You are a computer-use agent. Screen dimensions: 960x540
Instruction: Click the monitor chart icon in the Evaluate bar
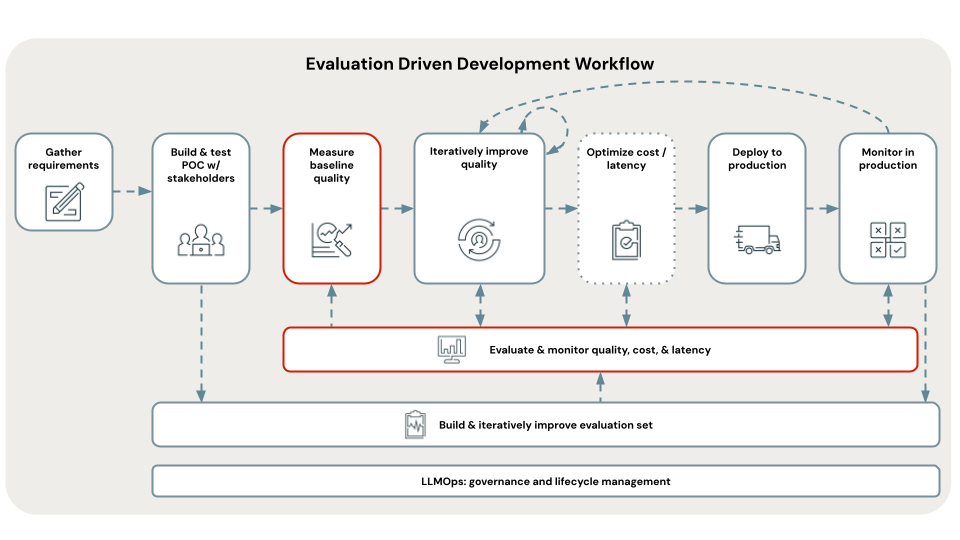451,350
